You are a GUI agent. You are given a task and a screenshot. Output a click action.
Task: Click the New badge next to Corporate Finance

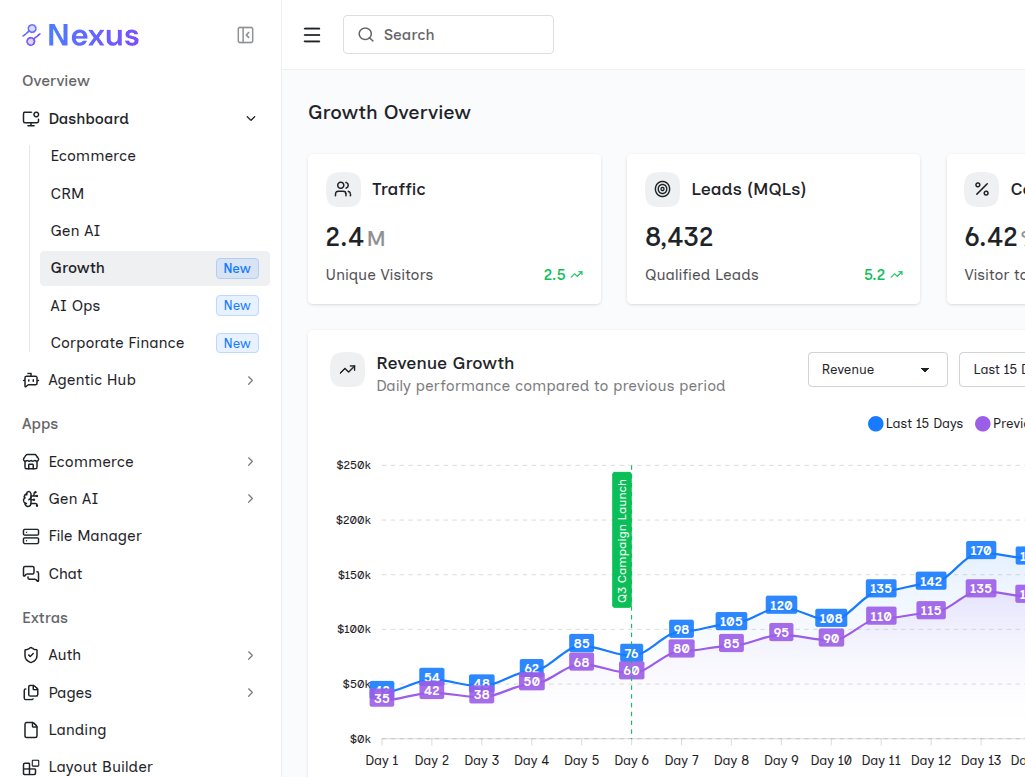[x=237, y=343]
